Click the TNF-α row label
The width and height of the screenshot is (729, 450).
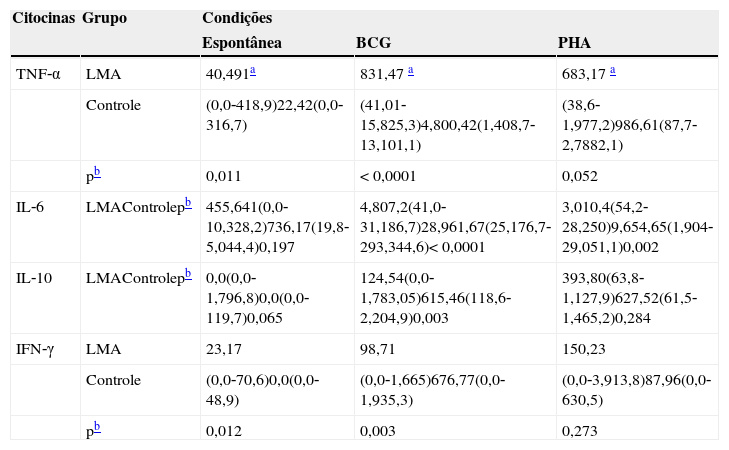[38, 74]
